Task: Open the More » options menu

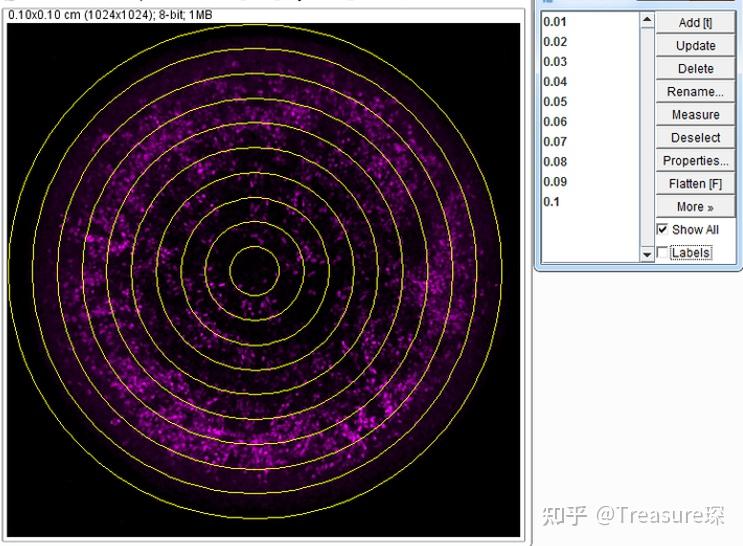Action: 695,207
